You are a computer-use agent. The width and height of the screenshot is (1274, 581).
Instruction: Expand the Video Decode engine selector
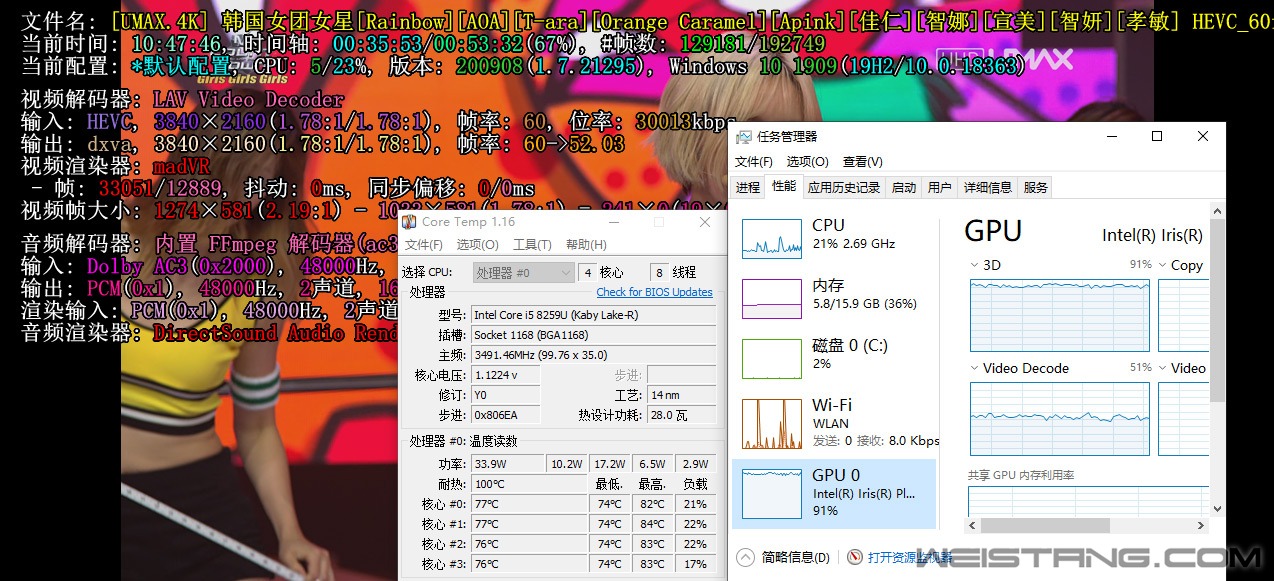click(x=976, y=368)
